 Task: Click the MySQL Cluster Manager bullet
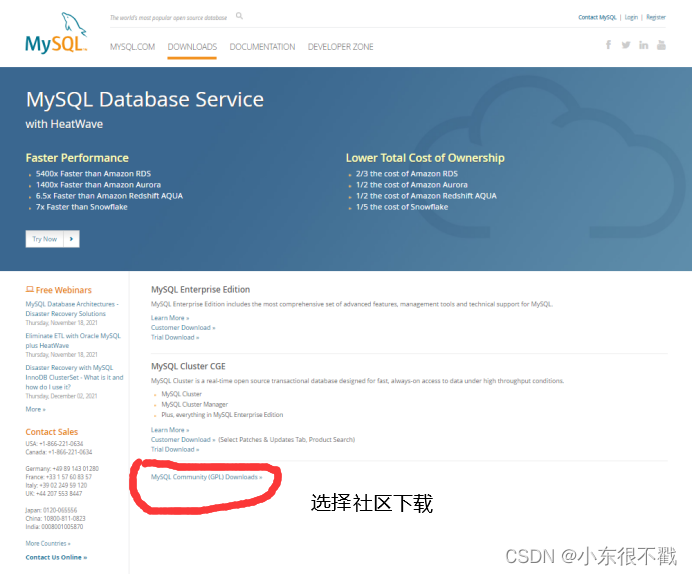pyautogui.click(x=195, y=404)
